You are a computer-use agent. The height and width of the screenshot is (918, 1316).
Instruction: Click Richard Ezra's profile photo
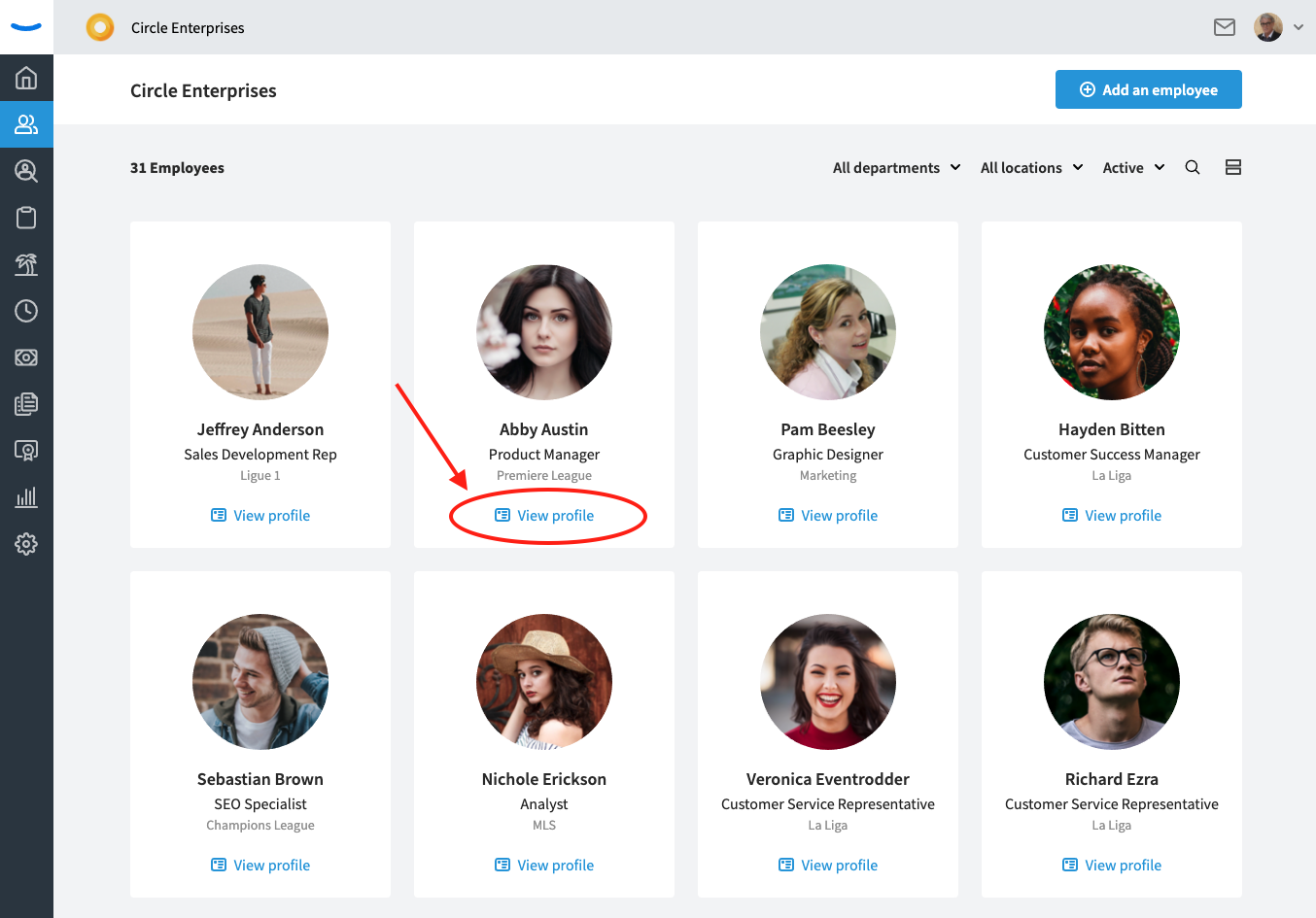(x=1112, y=682)
